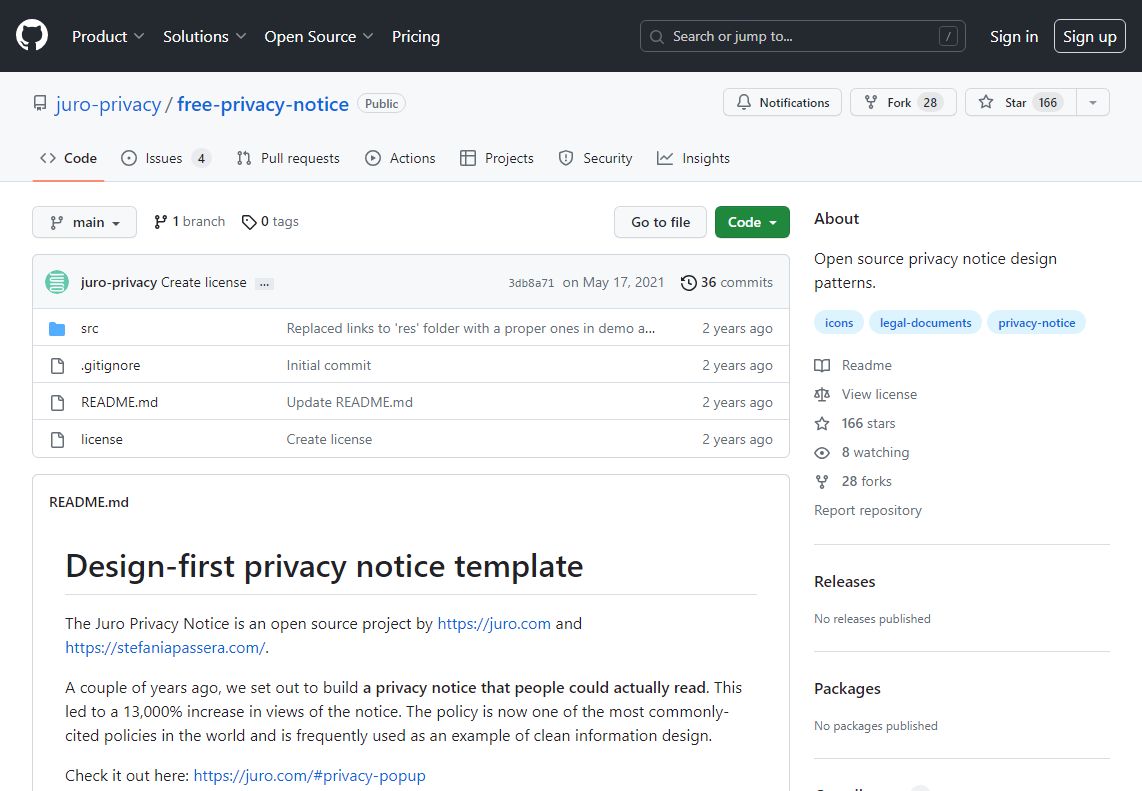Viewport: 1142px width, 791px height.
Task: Click the Security shield icon
Action: (x=566, y=158)
